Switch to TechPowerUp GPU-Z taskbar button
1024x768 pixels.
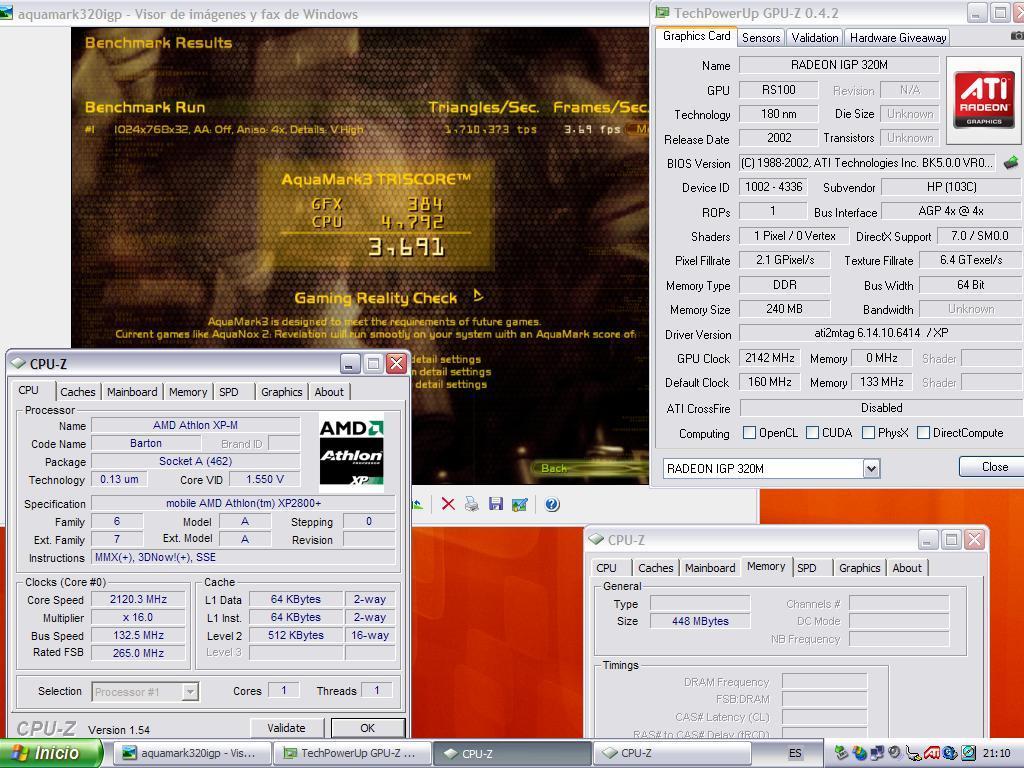tap(352, 753)
